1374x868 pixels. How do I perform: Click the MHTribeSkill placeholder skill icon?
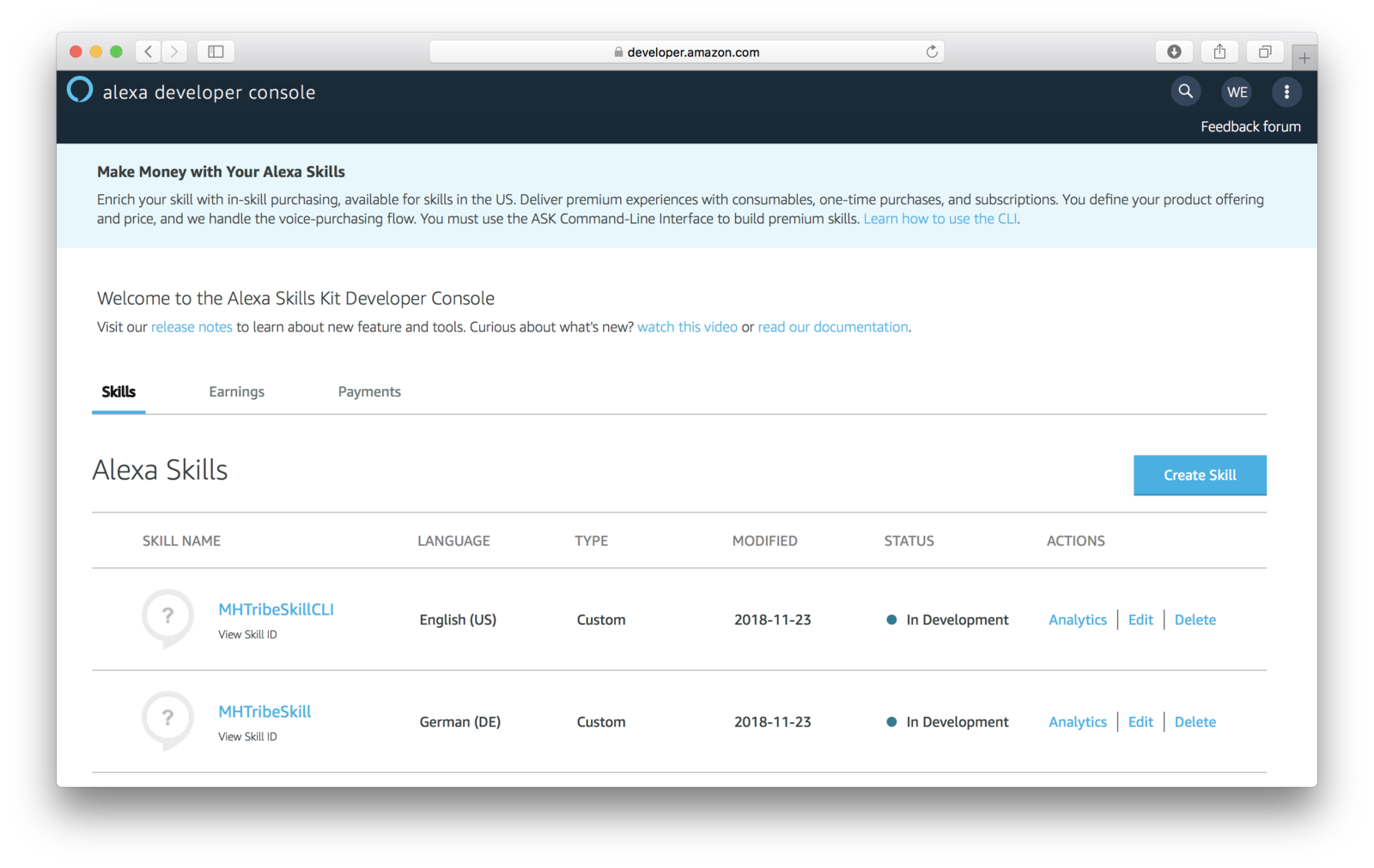(167, 719)
